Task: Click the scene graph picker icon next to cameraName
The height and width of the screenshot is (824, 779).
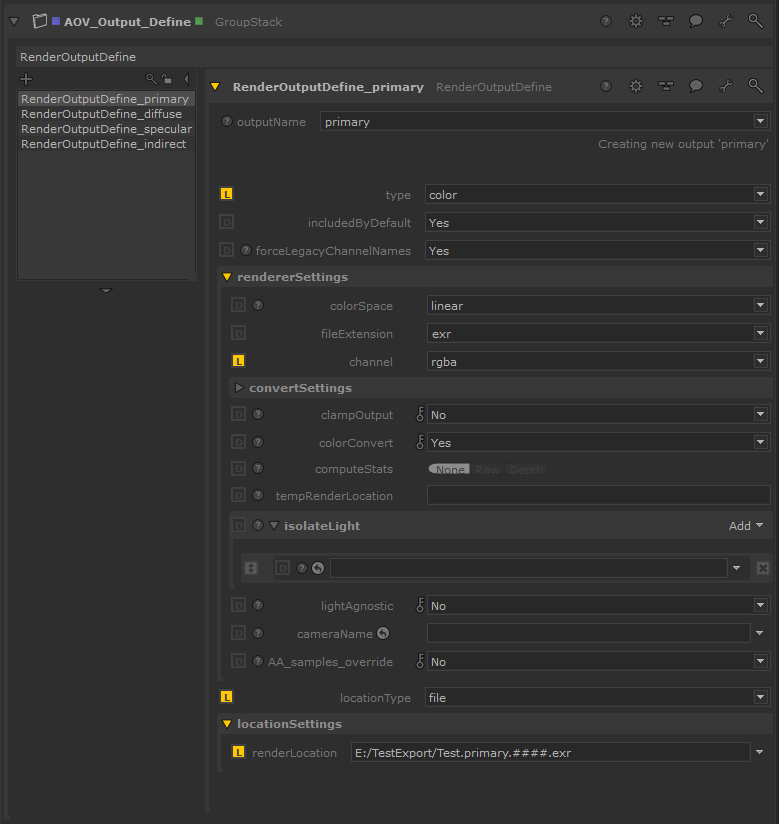Action: click(x=382, y=633)
